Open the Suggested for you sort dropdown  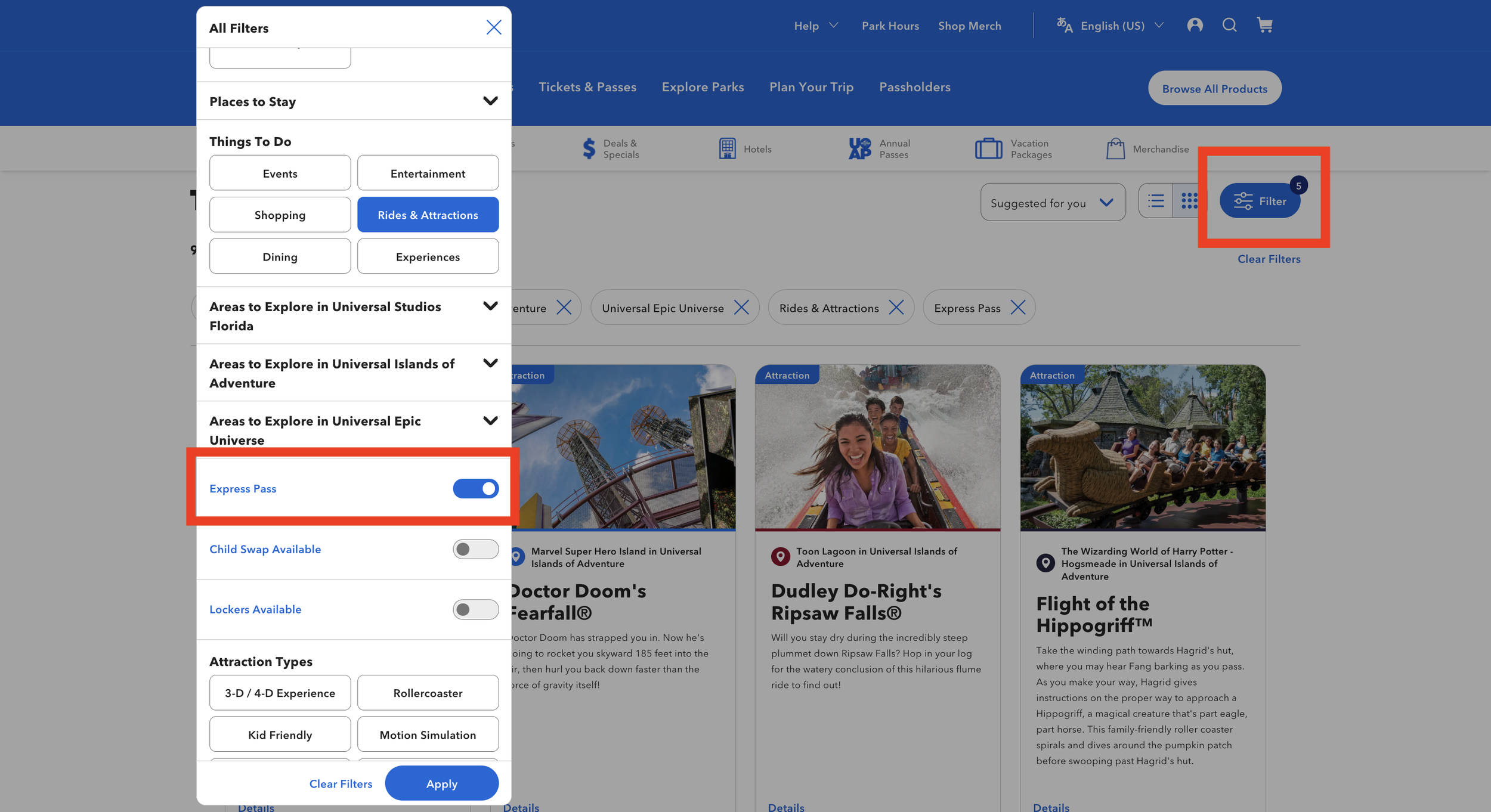coord(1053,202)
